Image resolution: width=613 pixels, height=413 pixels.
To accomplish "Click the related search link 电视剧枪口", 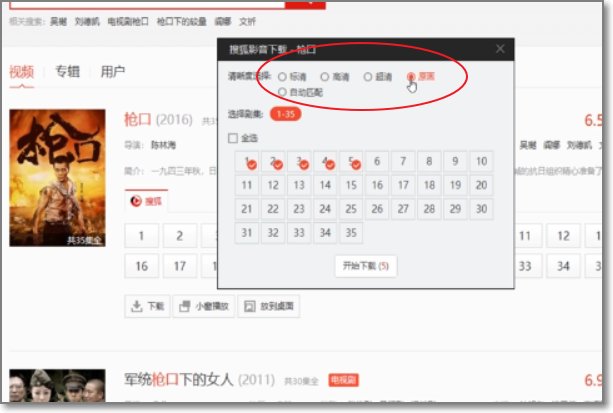I will click(x=128, y=22).
